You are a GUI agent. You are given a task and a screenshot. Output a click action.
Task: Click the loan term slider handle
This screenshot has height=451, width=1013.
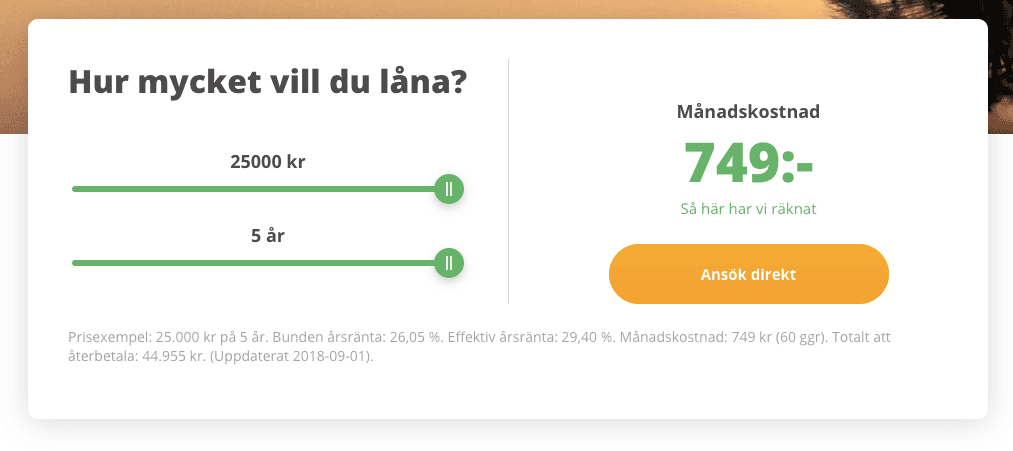point(449,263)
